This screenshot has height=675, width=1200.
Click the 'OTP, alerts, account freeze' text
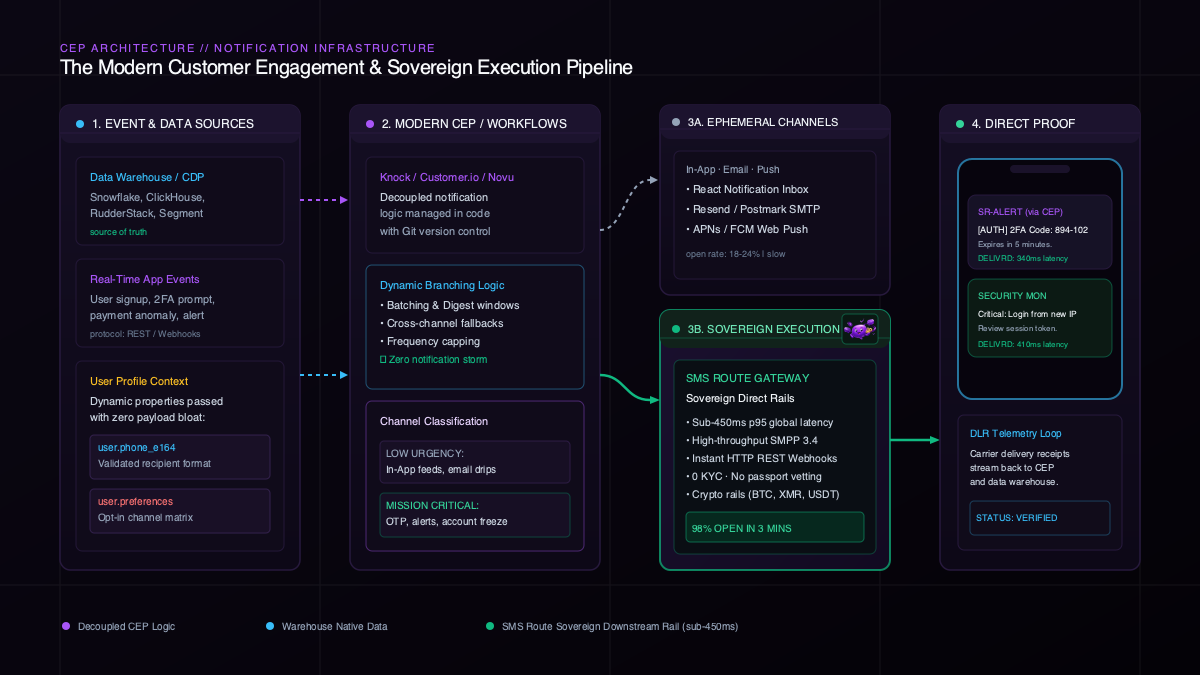(x=446, y=521)
